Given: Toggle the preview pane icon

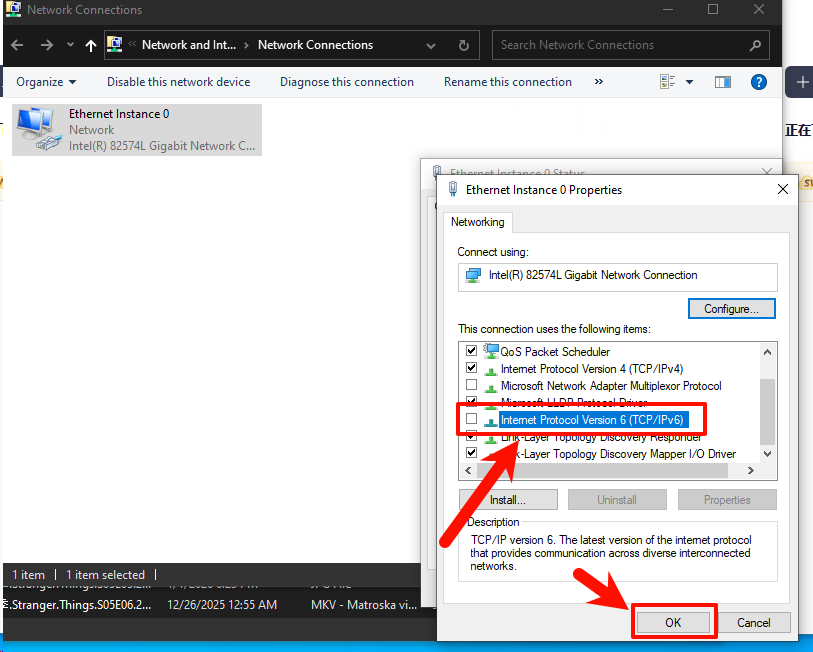Looking at the screenshot, I should tap(723, 82).
